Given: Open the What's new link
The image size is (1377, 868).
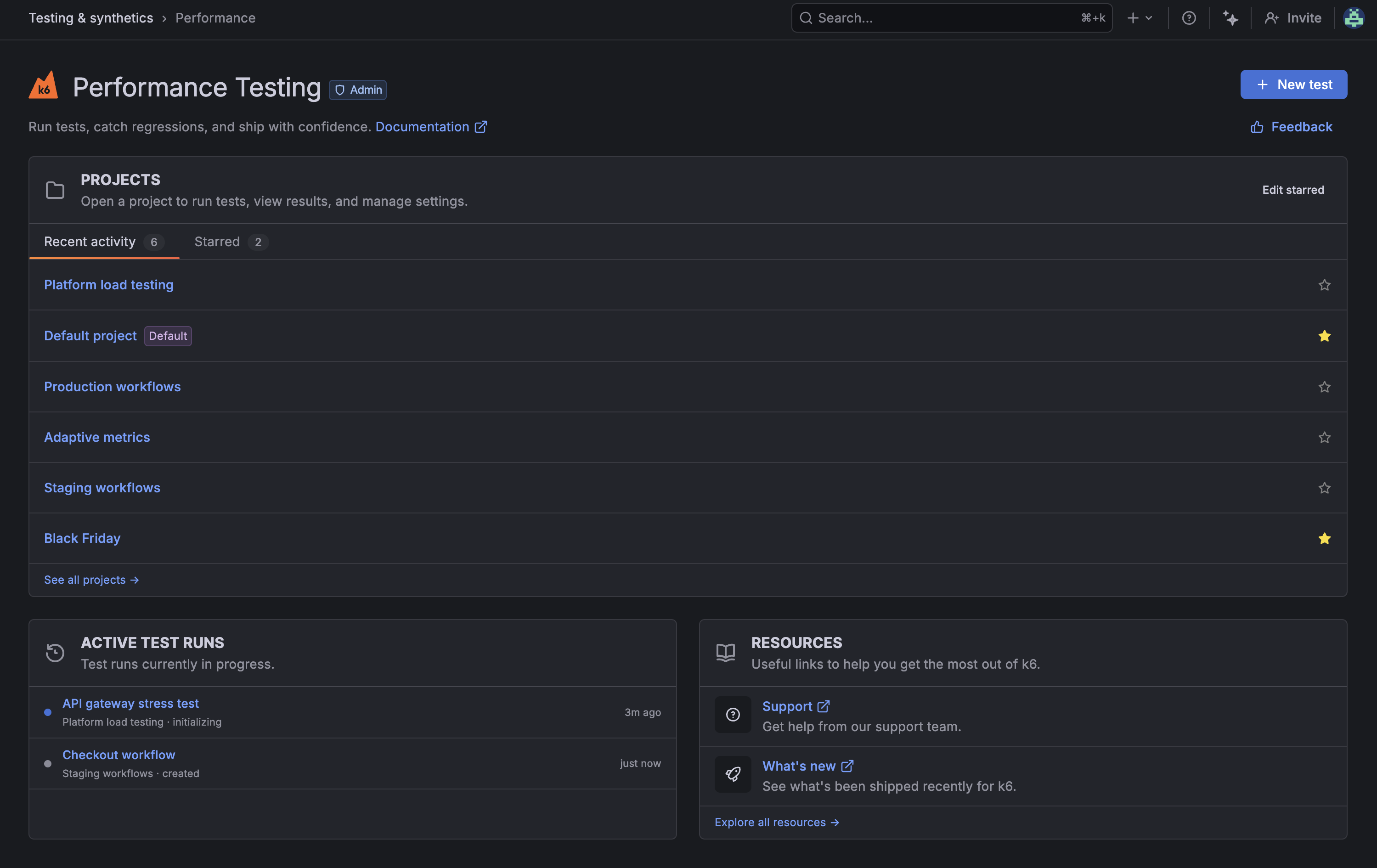Looking at the screenshot, I should pyautogui.click(x=807, y=766).
